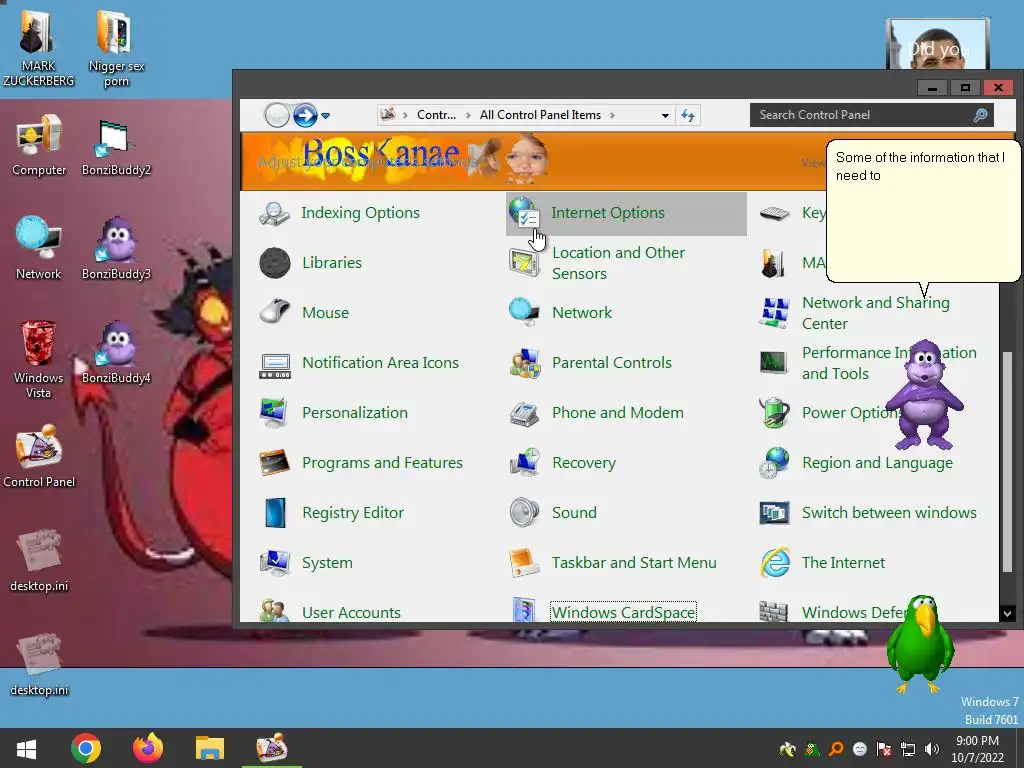Click the Forward navigation arrow button
Viewport: 1024px width, 768px height.
click(304, 116)
